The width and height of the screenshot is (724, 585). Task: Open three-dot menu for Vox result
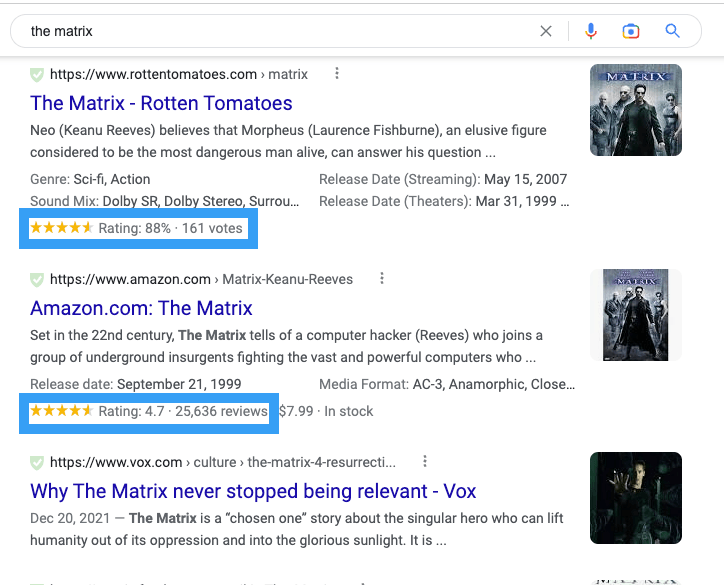pyautogui.click(x=425, y=461)
